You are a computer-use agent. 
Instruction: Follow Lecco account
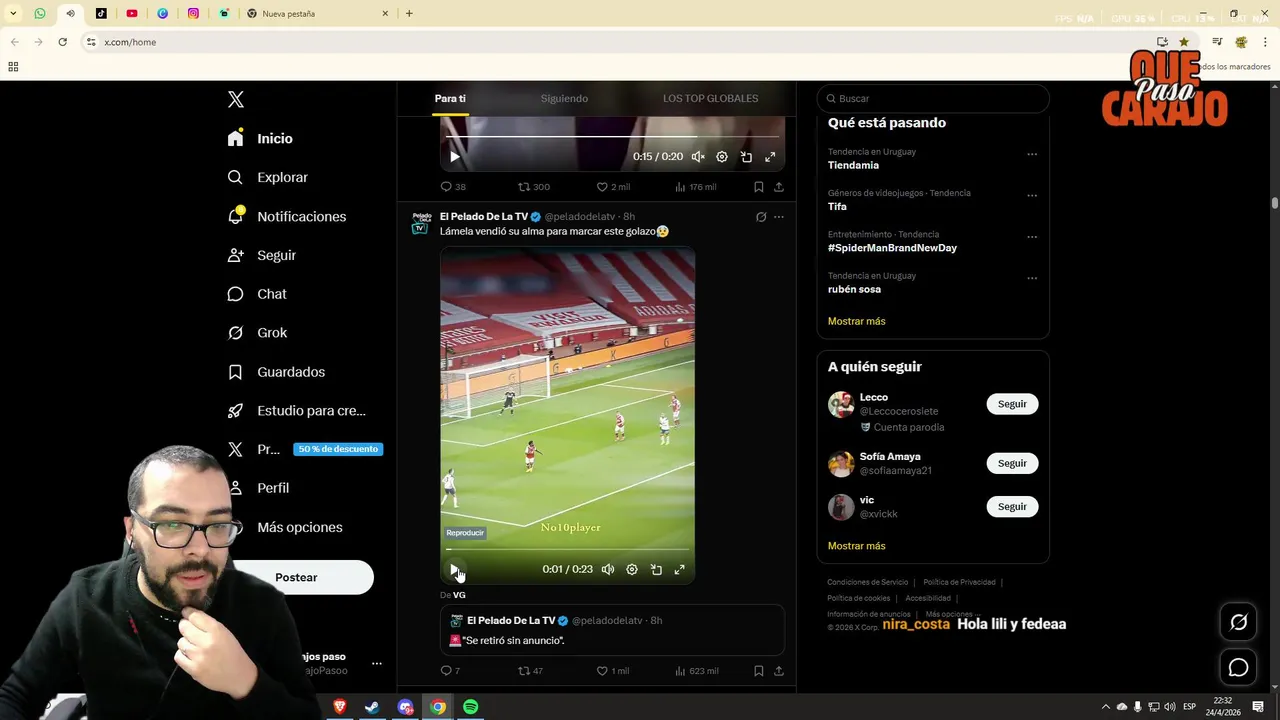1012,404
